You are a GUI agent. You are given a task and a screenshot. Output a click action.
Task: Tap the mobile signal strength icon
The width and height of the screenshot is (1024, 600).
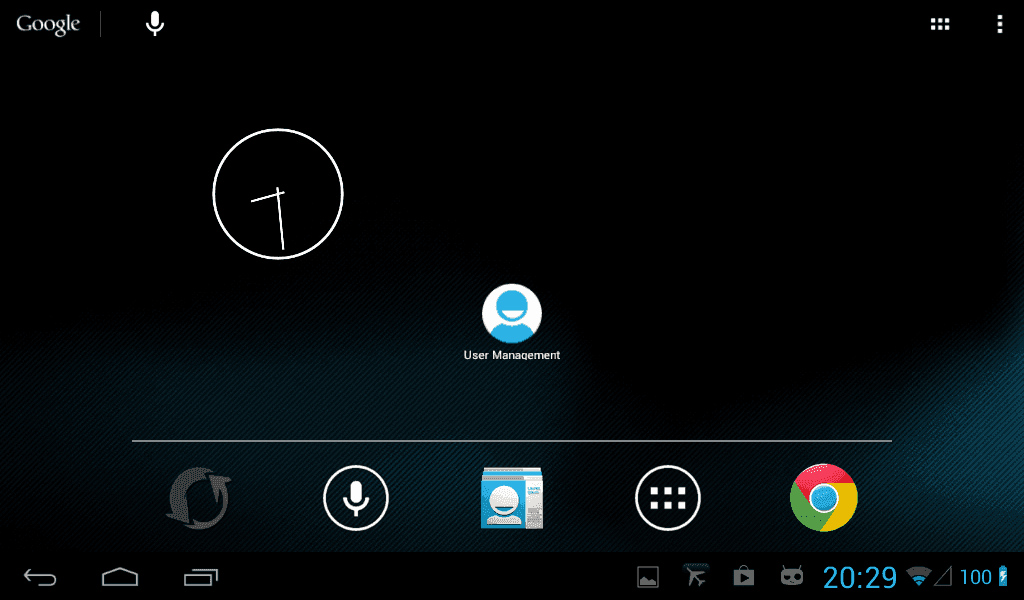click(x=943, y=576)
